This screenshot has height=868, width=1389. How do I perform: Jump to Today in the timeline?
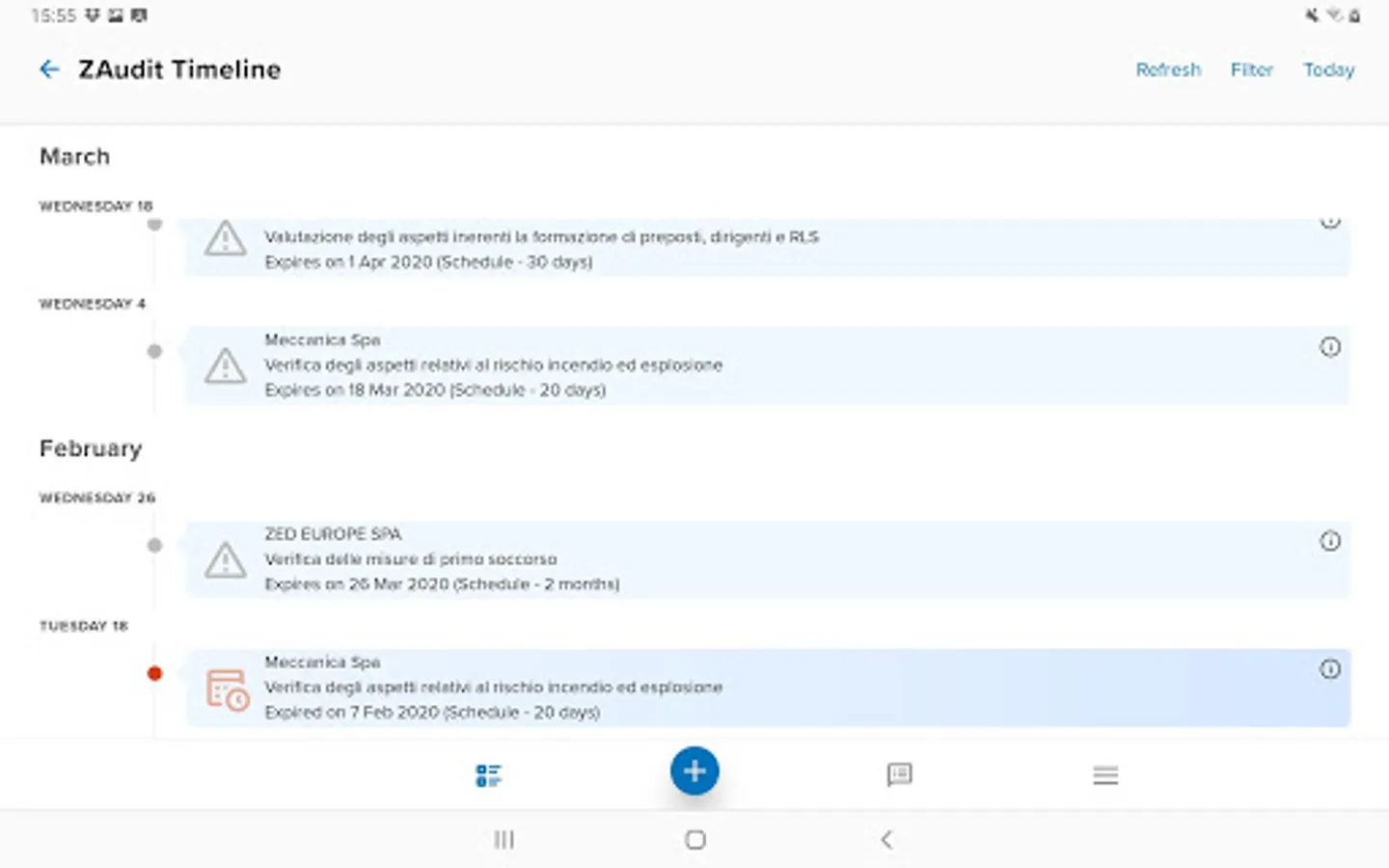click(1329, 69)
